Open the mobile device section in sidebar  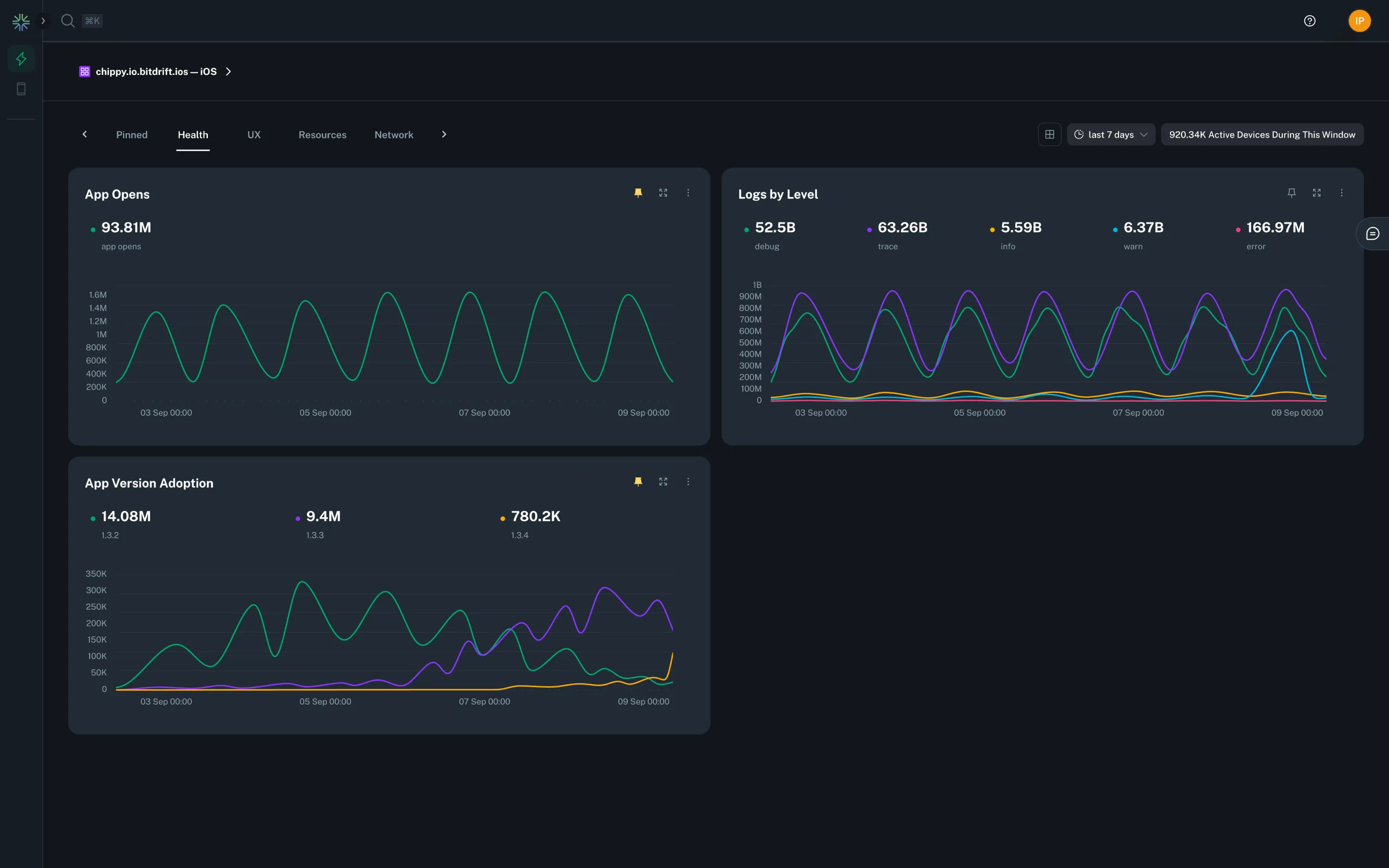[21, 88]
